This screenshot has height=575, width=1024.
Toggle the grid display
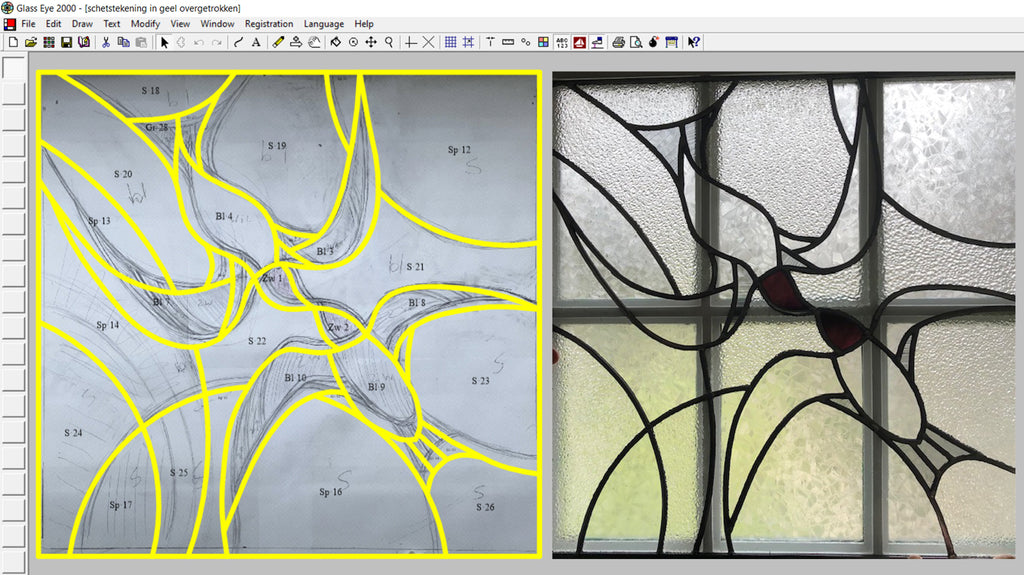coord(451,42)
